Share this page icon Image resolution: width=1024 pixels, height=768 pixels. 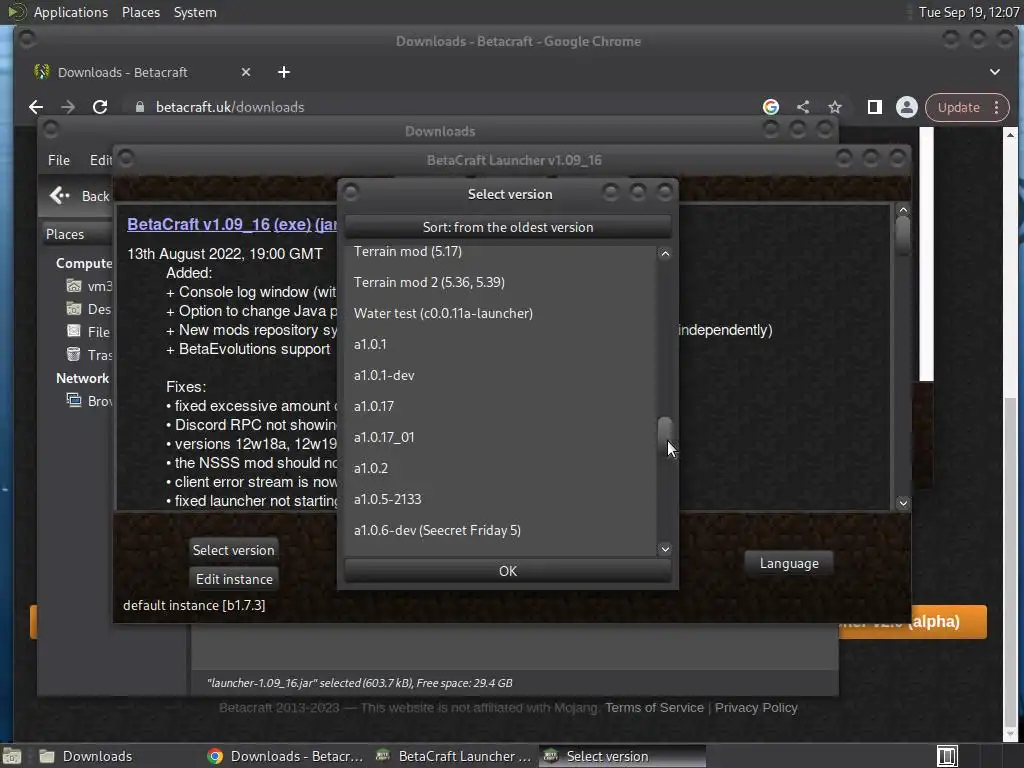pos(803,107)
